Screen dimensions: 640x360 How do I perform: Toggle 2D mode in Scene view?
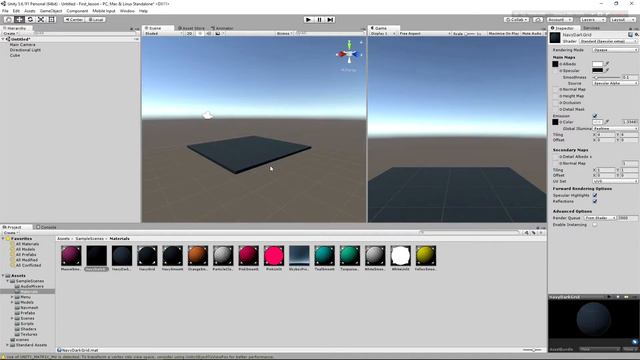189,33
